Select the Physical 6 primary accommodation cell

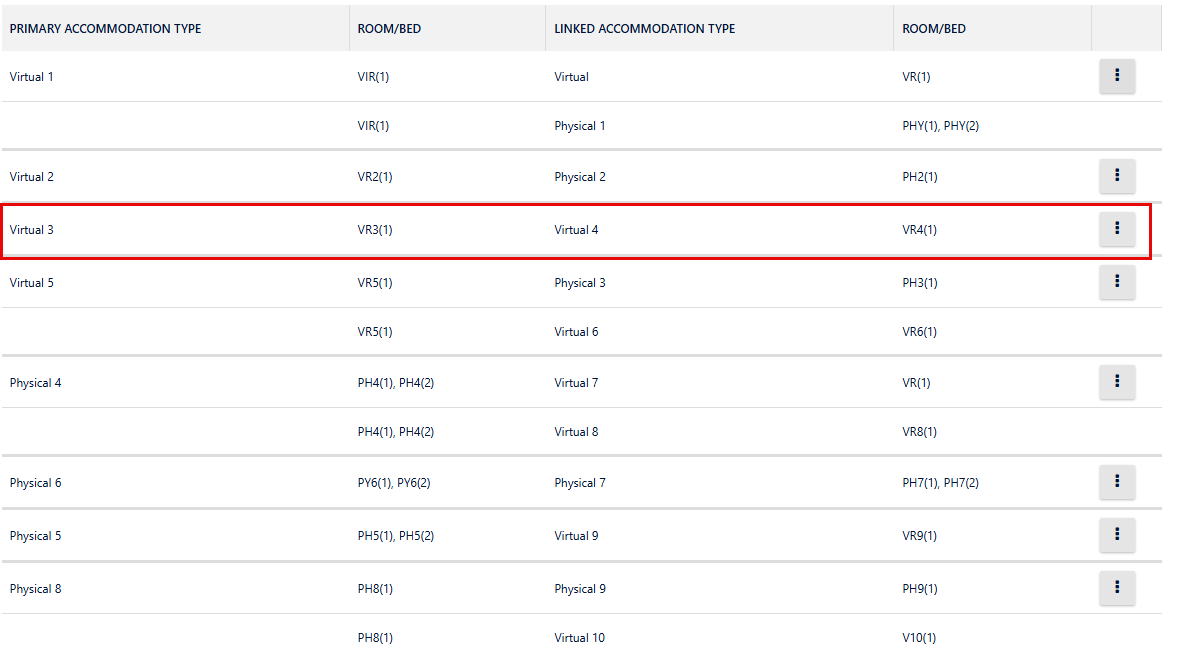(x=36, y=483)
